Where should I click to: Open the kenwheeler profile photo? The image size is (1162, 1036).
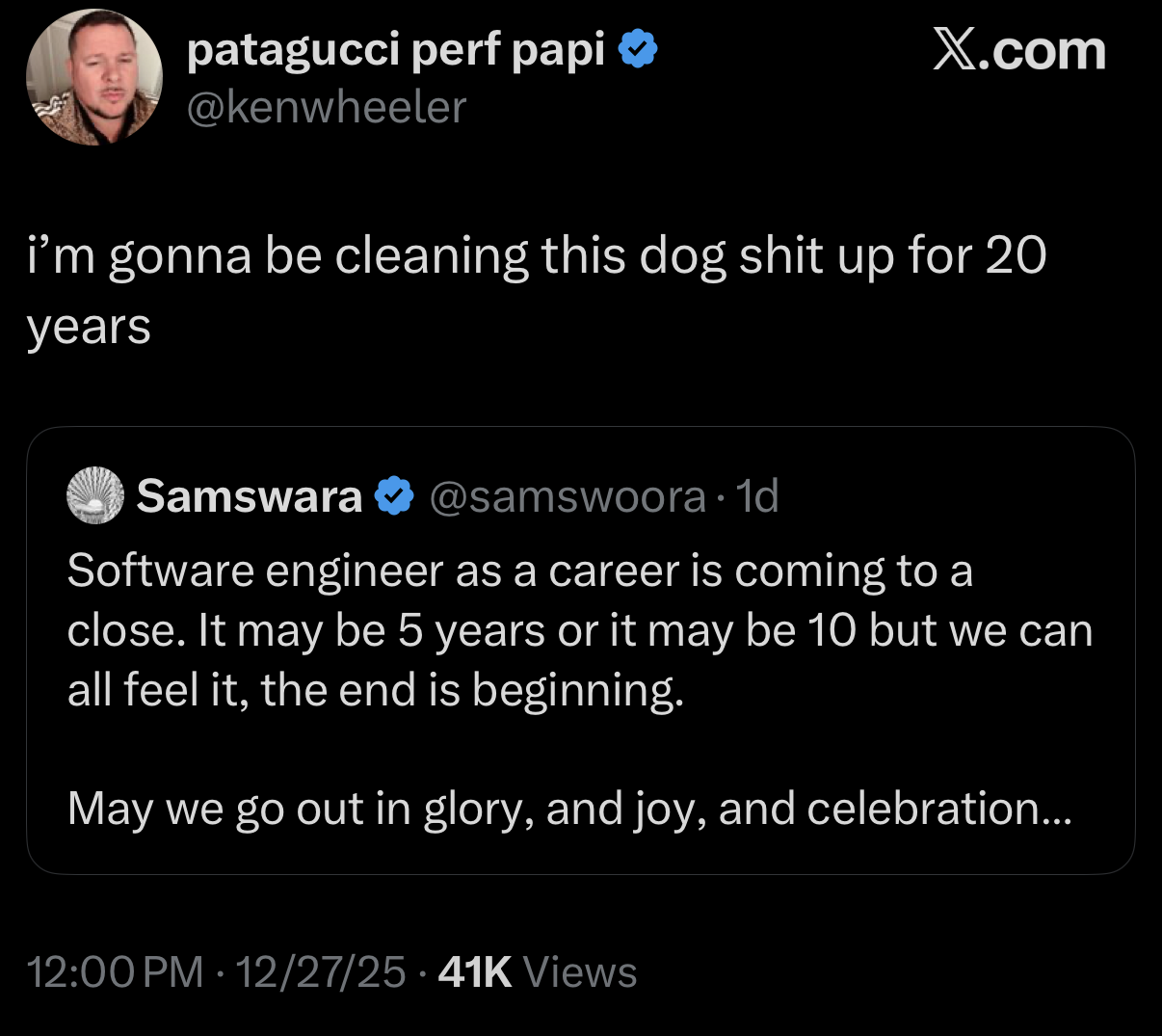tap(93, 77)
